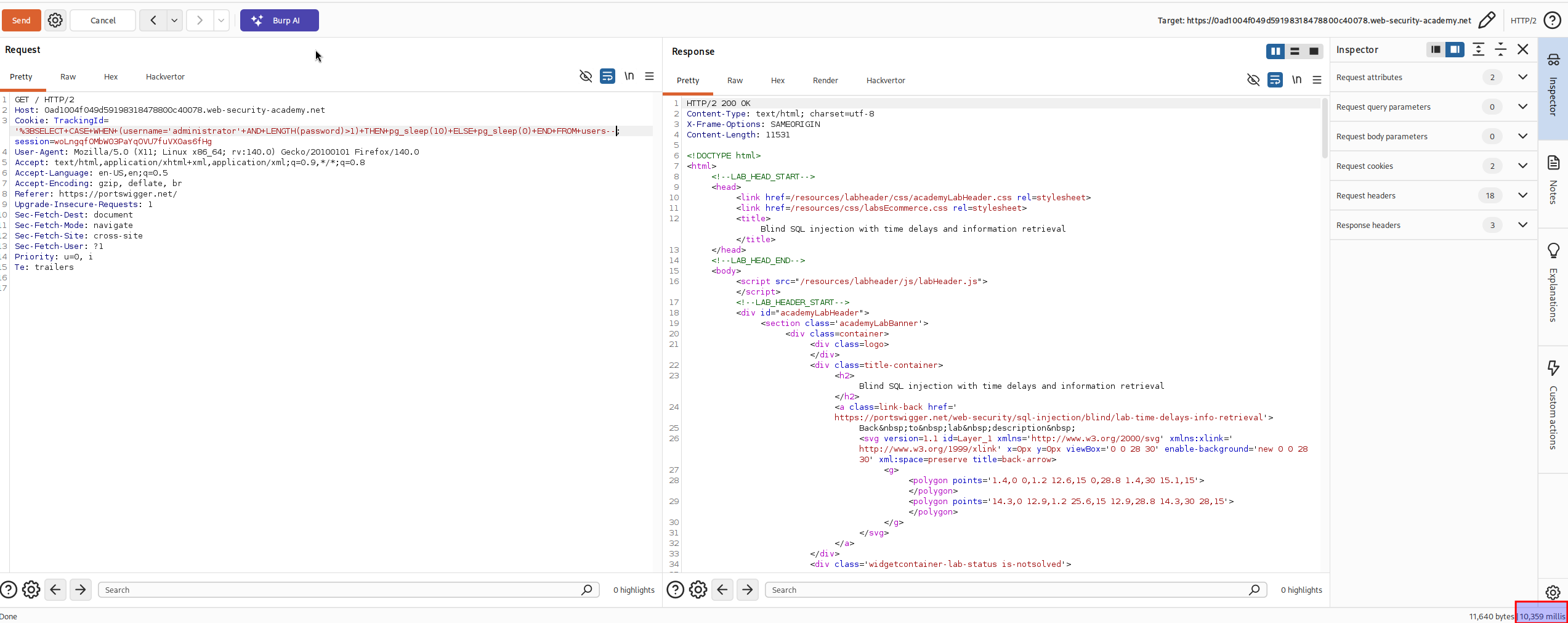Open the Request Hackvertor tab
The height and width of the screenshot is (623, 1568).
pos(165,77)
